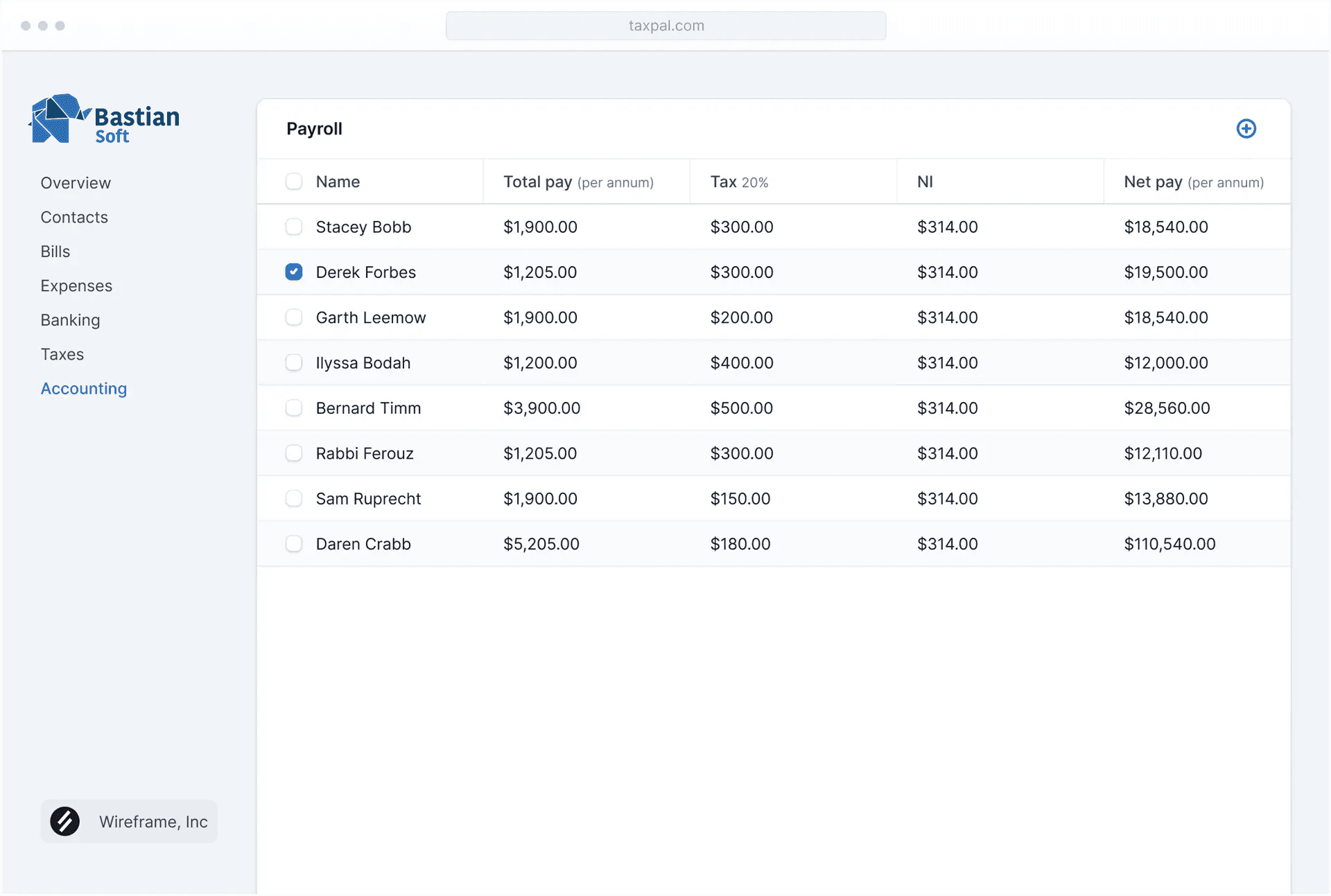Click the add payroll plus icon

coord(1246,129)
